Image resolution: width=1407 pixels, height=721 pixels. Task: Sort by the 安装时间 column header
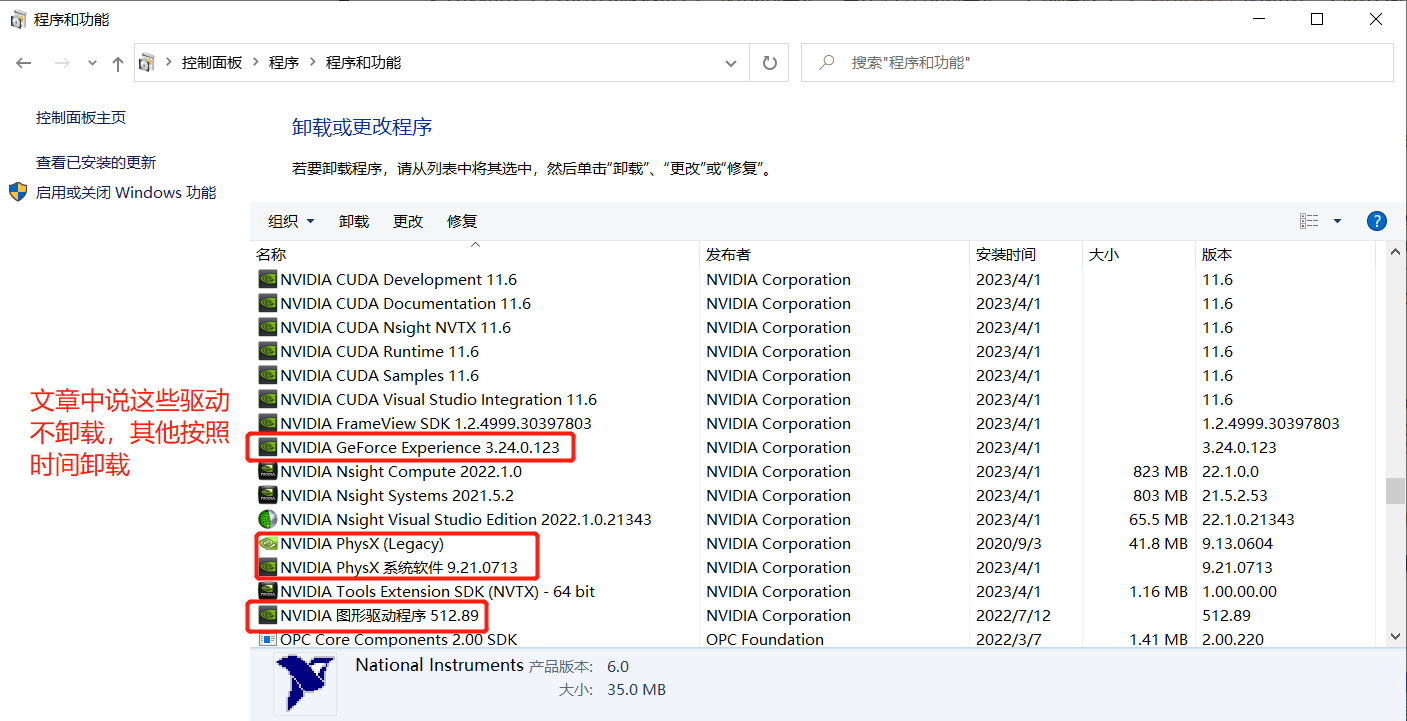click(x=1026, y=255)
